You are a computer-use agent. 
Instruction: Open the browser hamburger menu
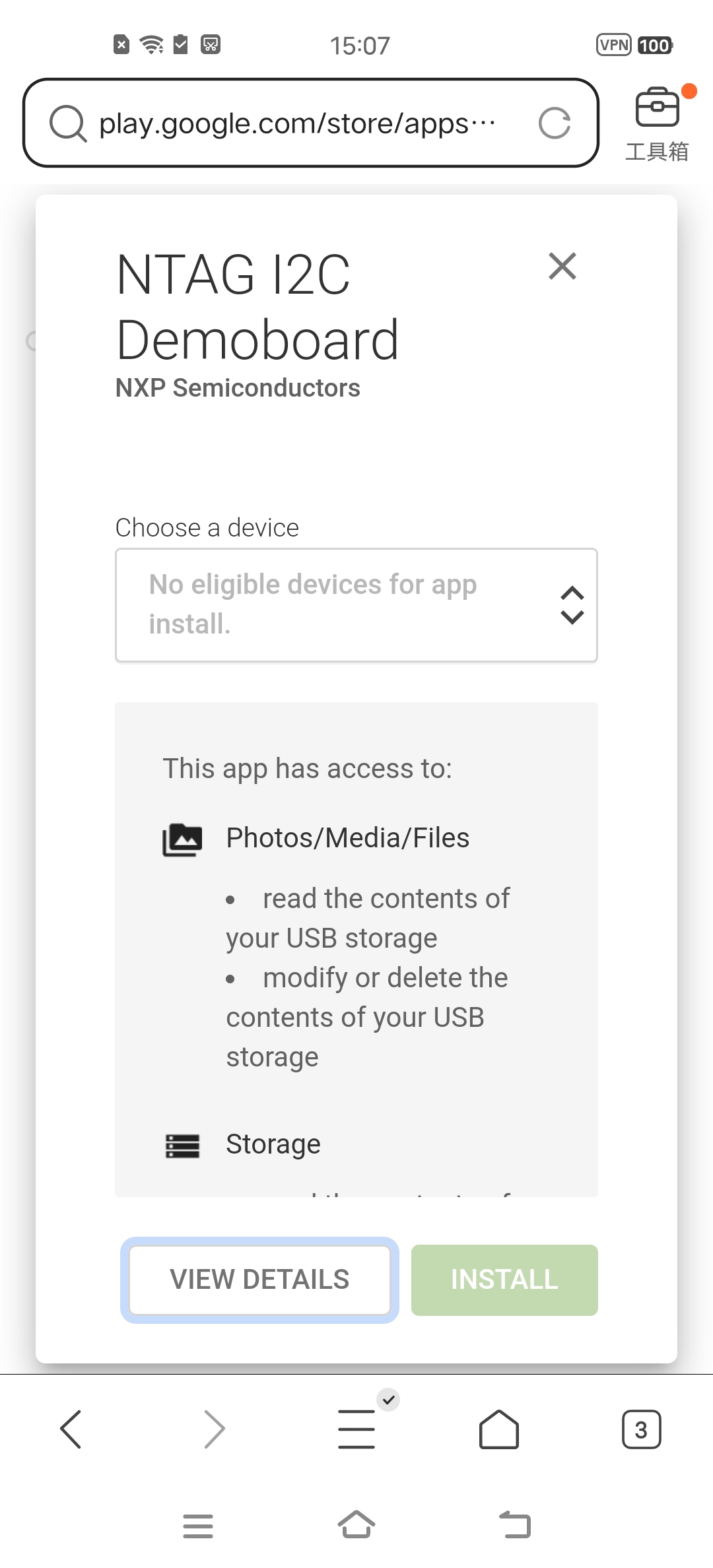pyautogui.click(x=356, y=1429)
